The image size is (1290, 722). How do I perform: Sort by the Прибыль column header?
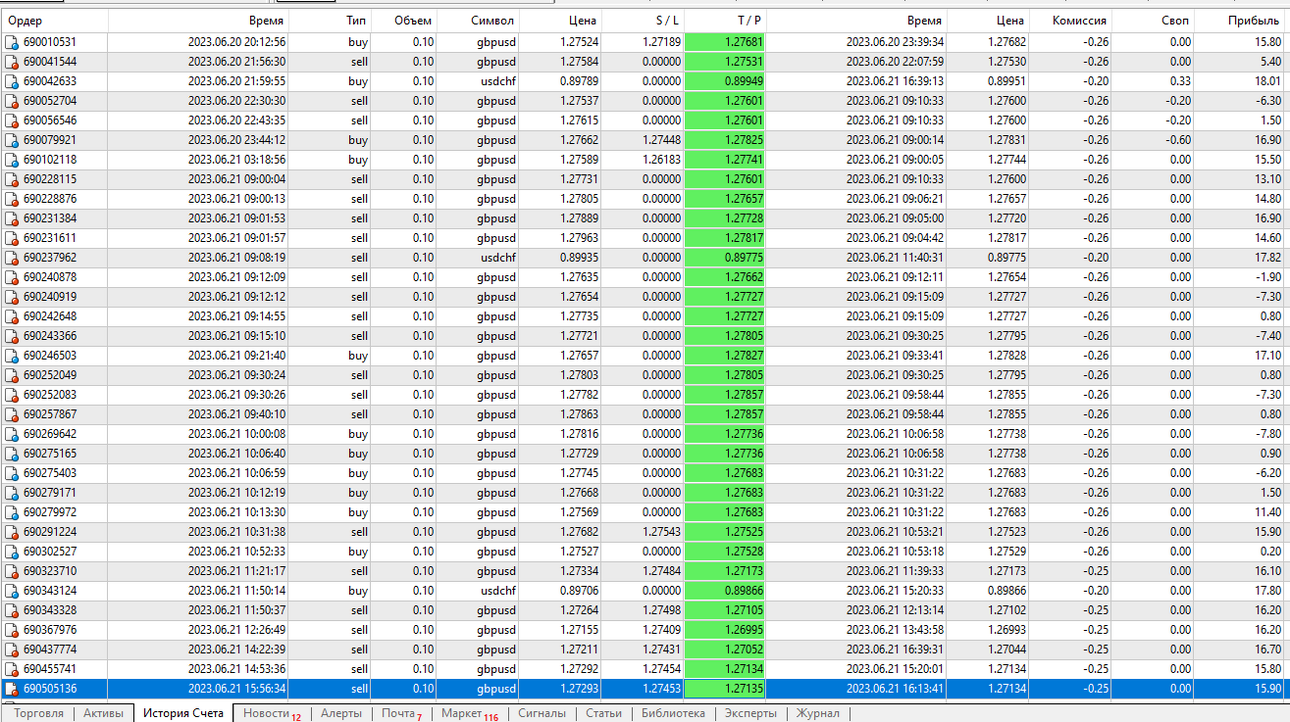tap(1241, 20)
